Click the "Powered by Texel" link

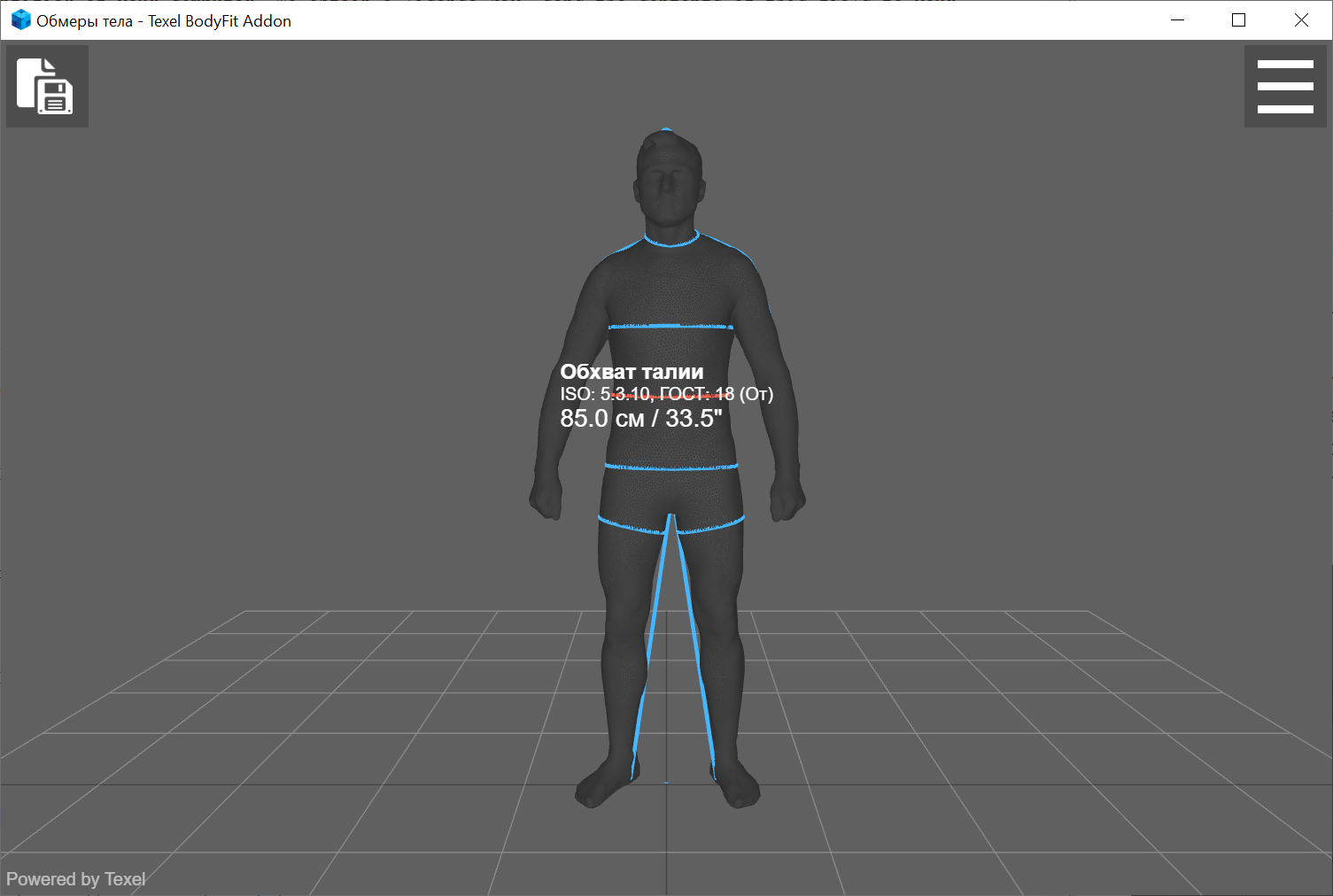coord(75,879)
